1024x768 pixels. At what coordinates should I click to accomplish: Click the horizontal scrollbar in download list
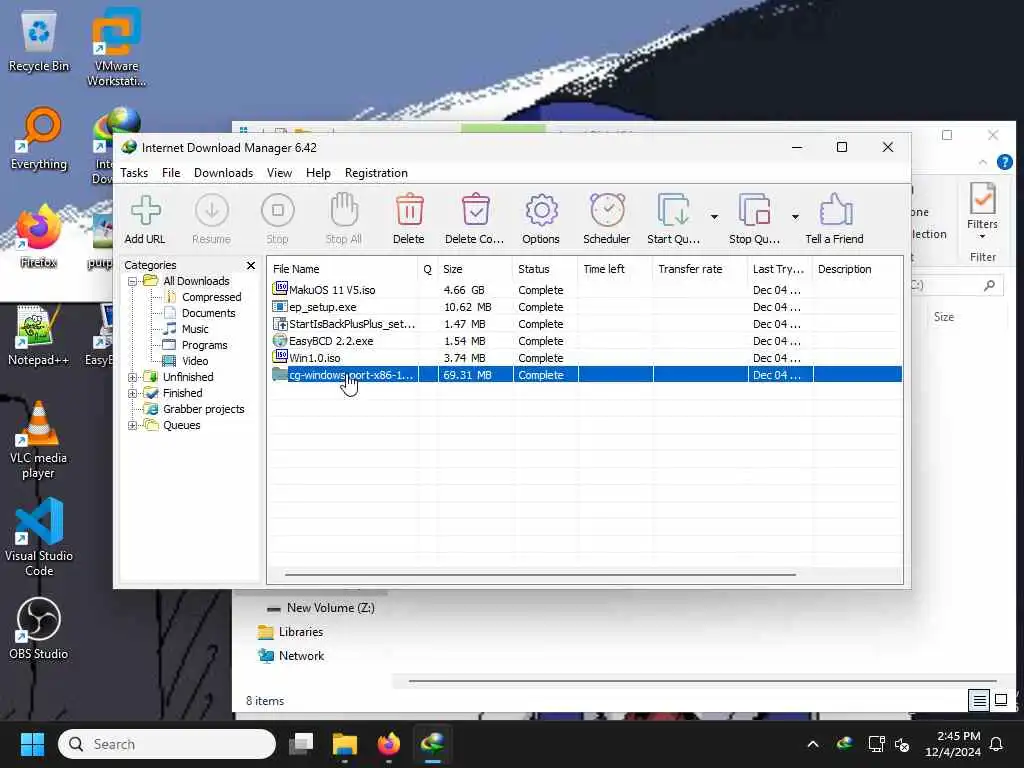pyautogui.click(x=540, y=575)
